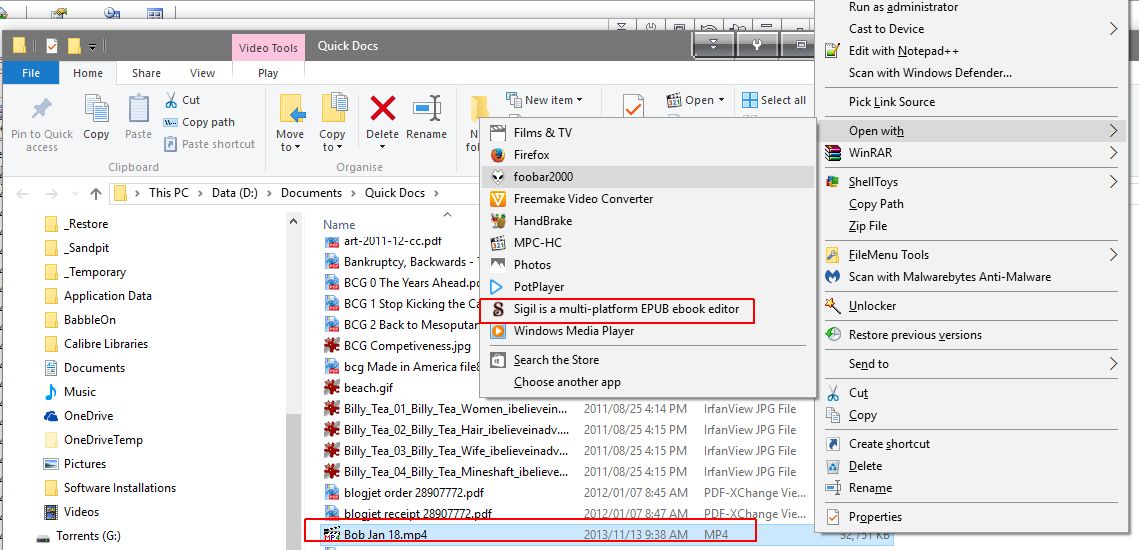1139x550 pixels.
Task: Click Restore previous versions icon
Action: pyautogui.click(x=833, y=335)
